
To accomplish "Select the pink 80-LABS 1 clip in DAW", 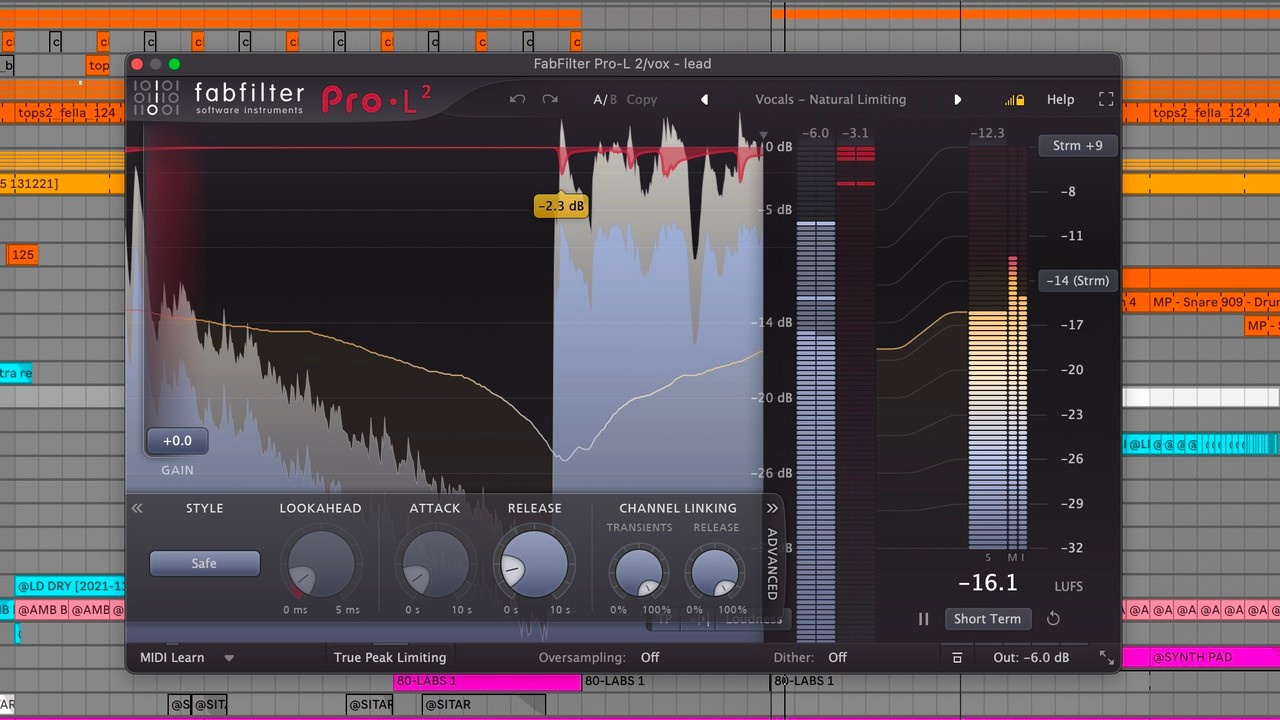I will click(x=487, y=682).
